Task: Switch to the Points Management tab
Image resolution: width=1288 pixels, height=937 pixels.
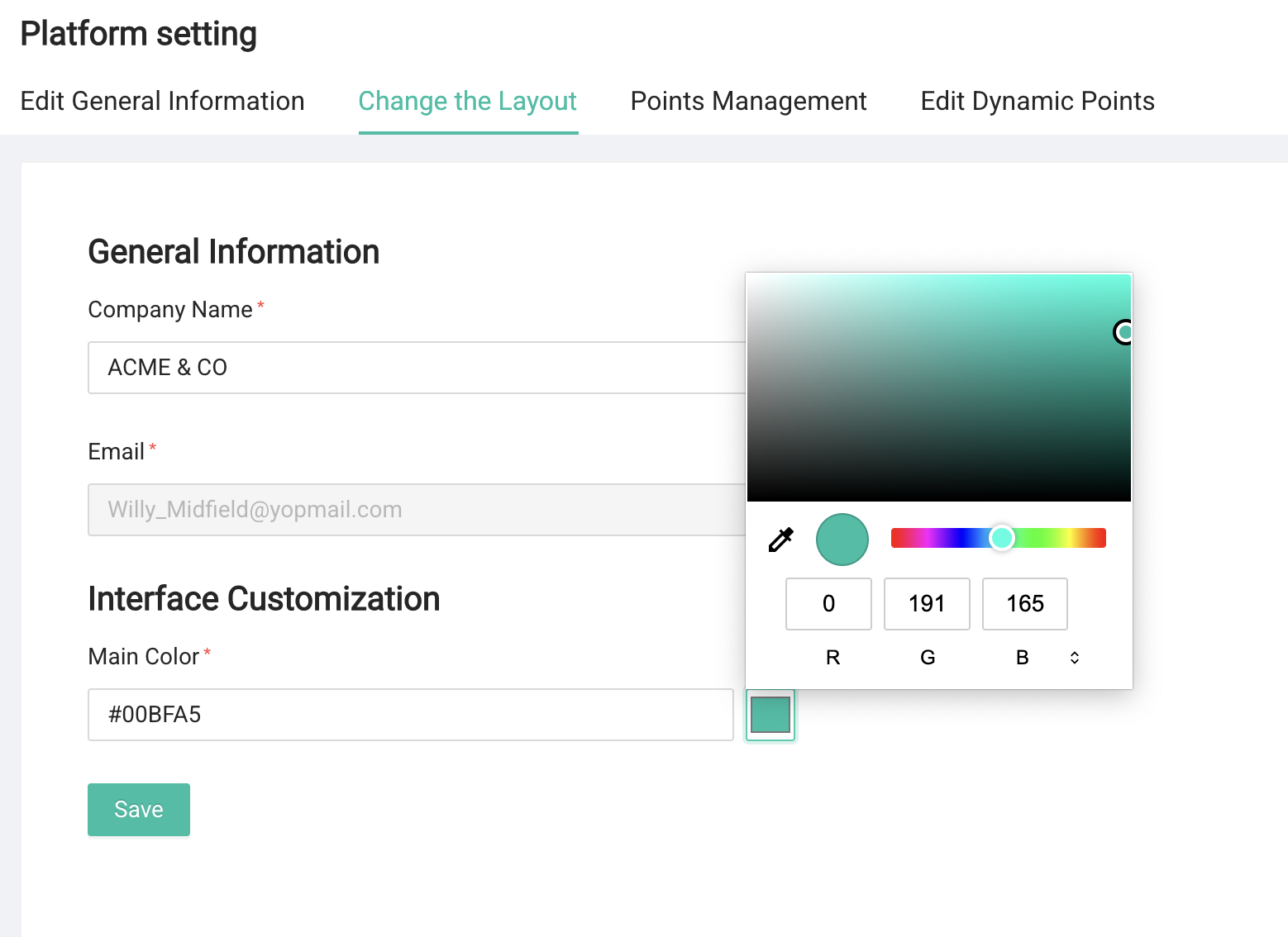Action: tap(749, 102)
